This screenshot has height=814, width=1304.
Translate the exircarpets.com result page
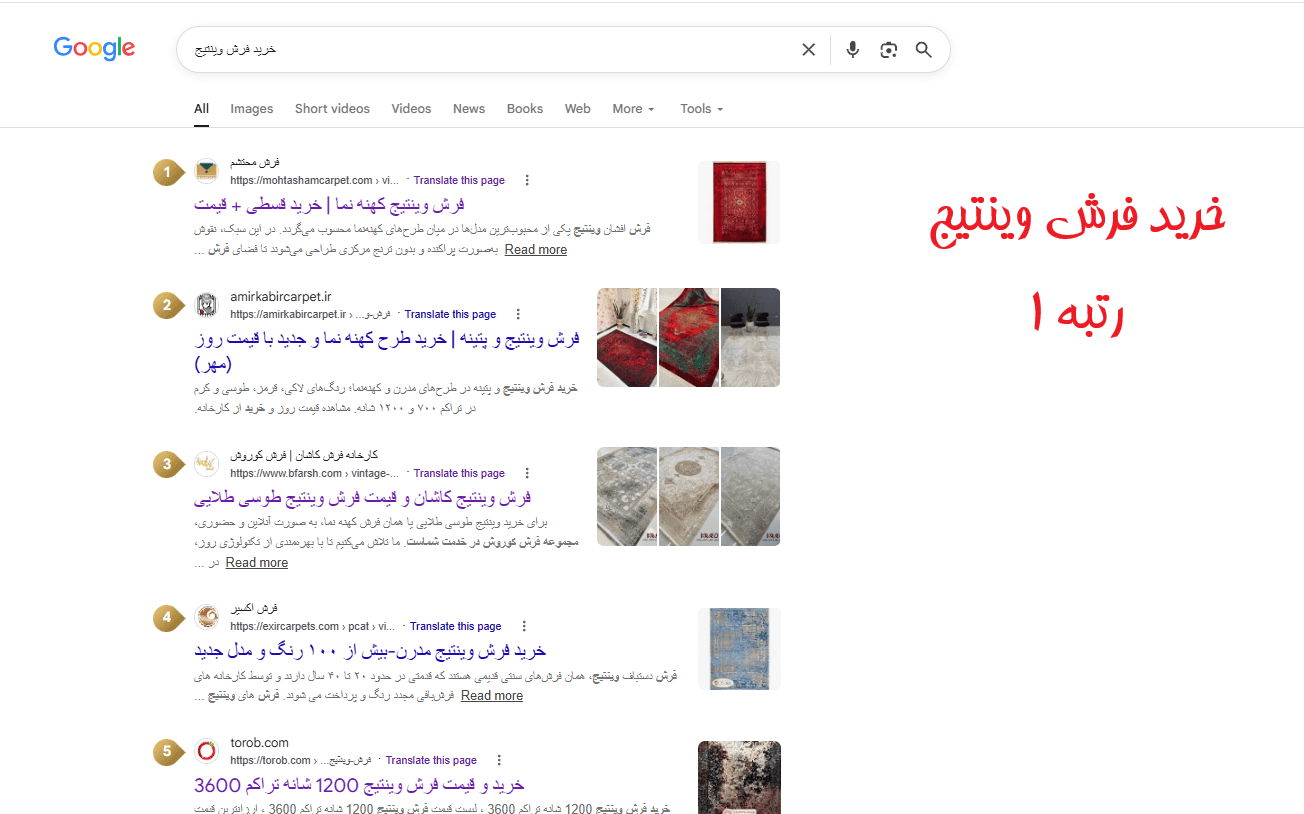point(455,626)
